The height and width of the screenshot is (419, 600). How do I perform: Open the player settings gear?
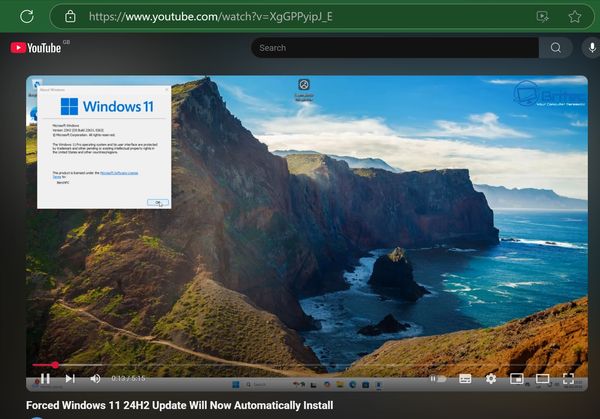[x=491, y=378]
